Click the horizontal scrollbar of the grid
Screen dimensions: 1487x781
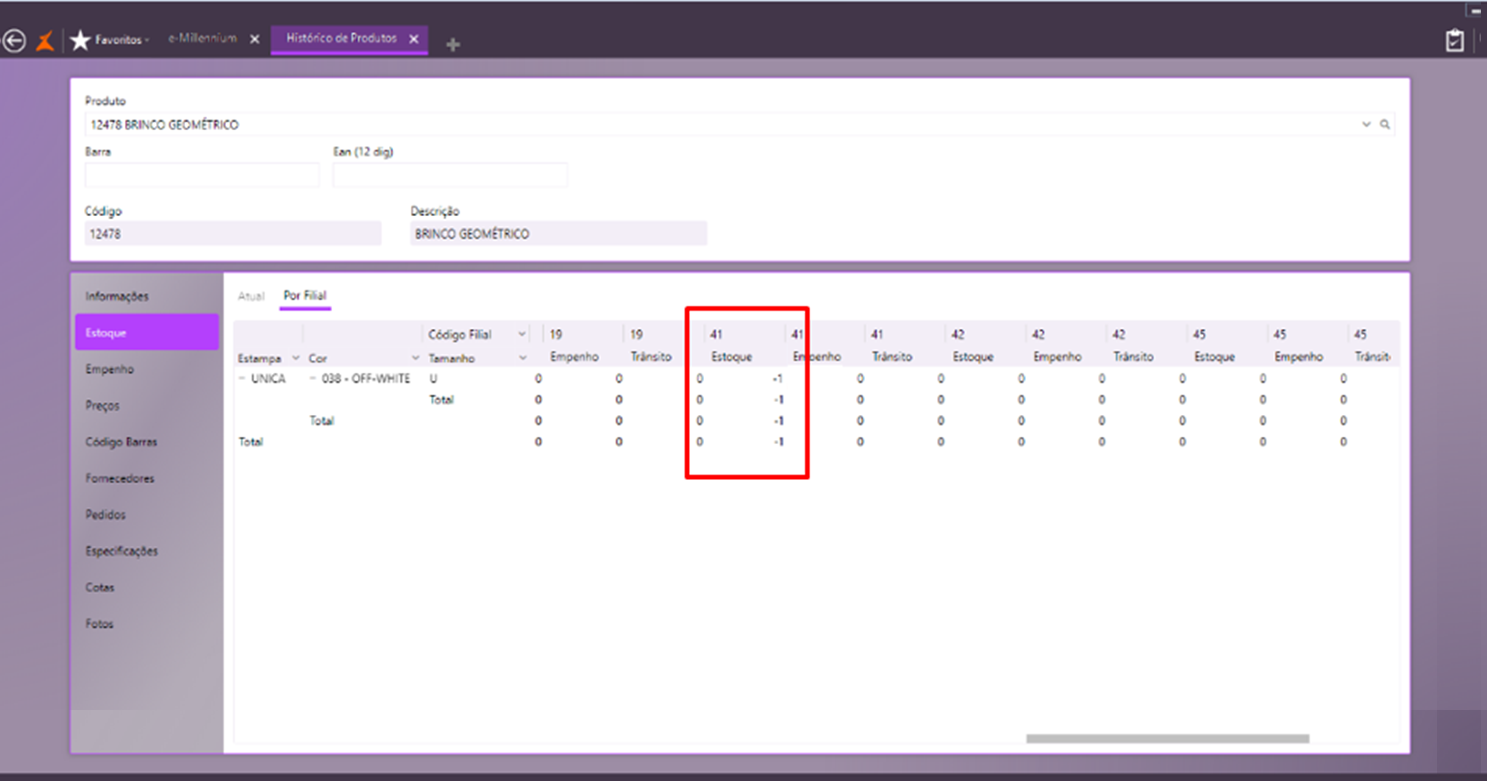click(x=1167, y=739)
